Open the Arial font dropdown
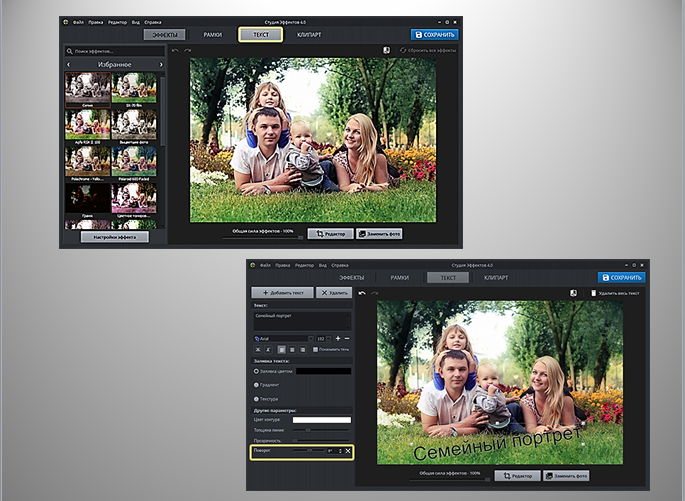 (x=284, y=339)
